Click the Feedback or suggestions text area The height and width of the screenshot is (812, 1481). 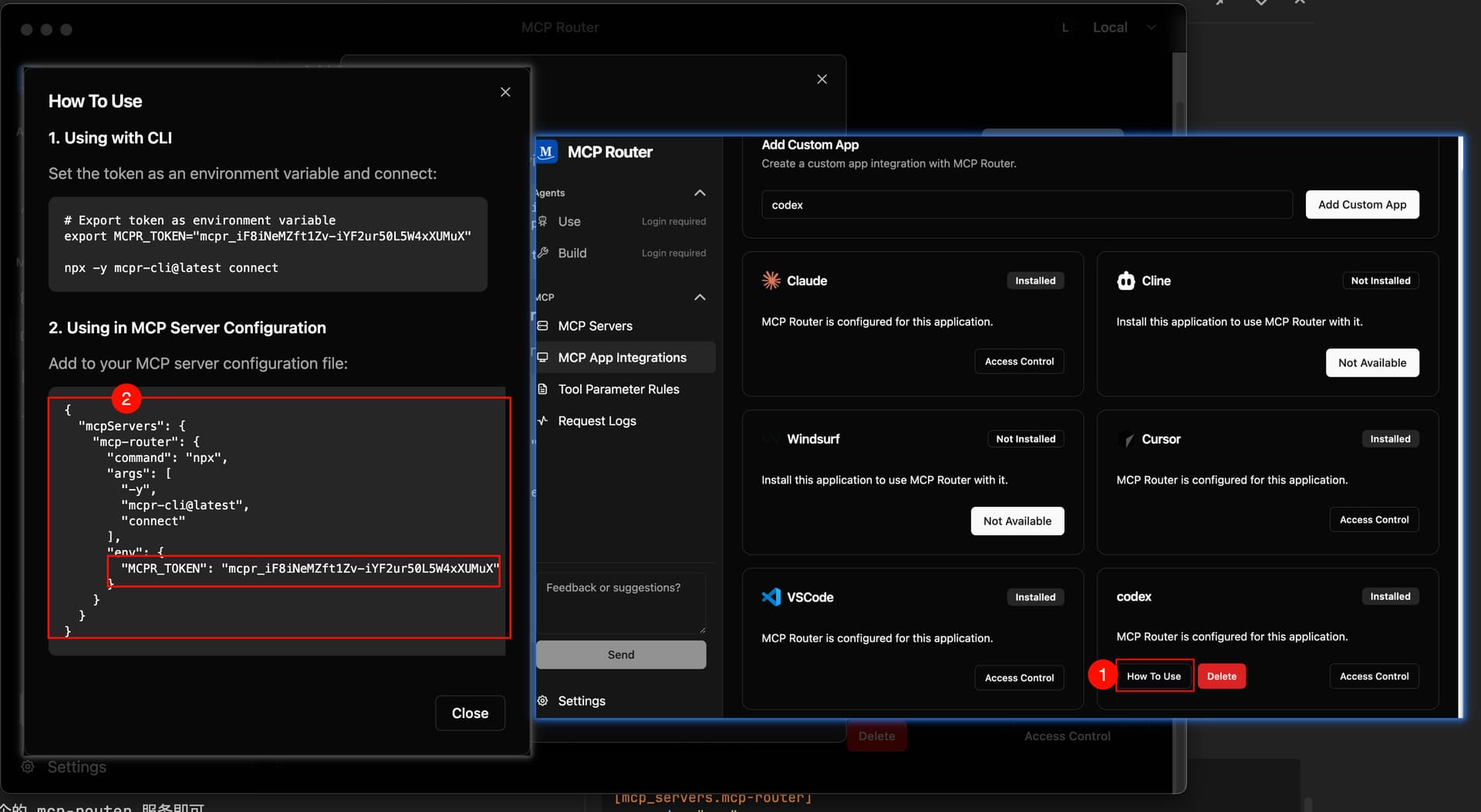pos(621,602)
